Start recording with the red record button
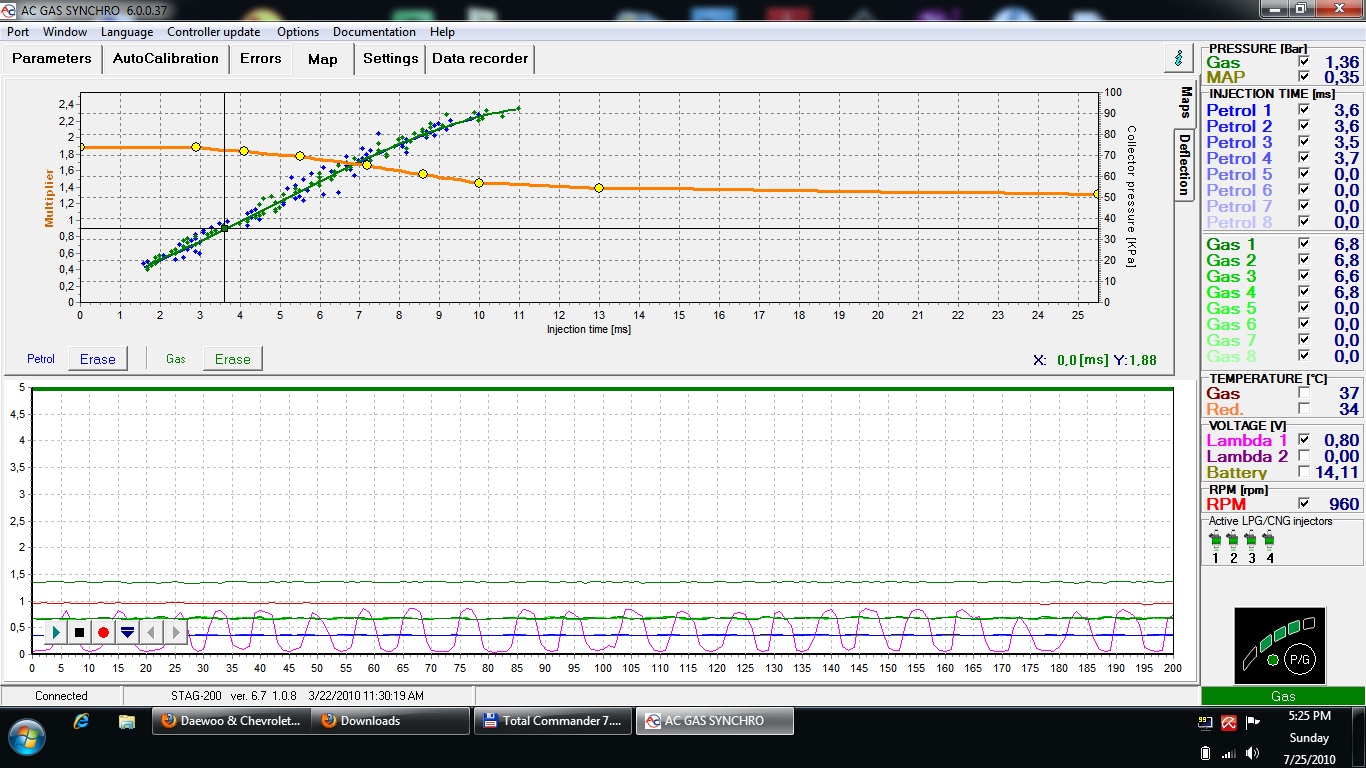Viewport: 1366px width, 768px height. click(103, 632)
